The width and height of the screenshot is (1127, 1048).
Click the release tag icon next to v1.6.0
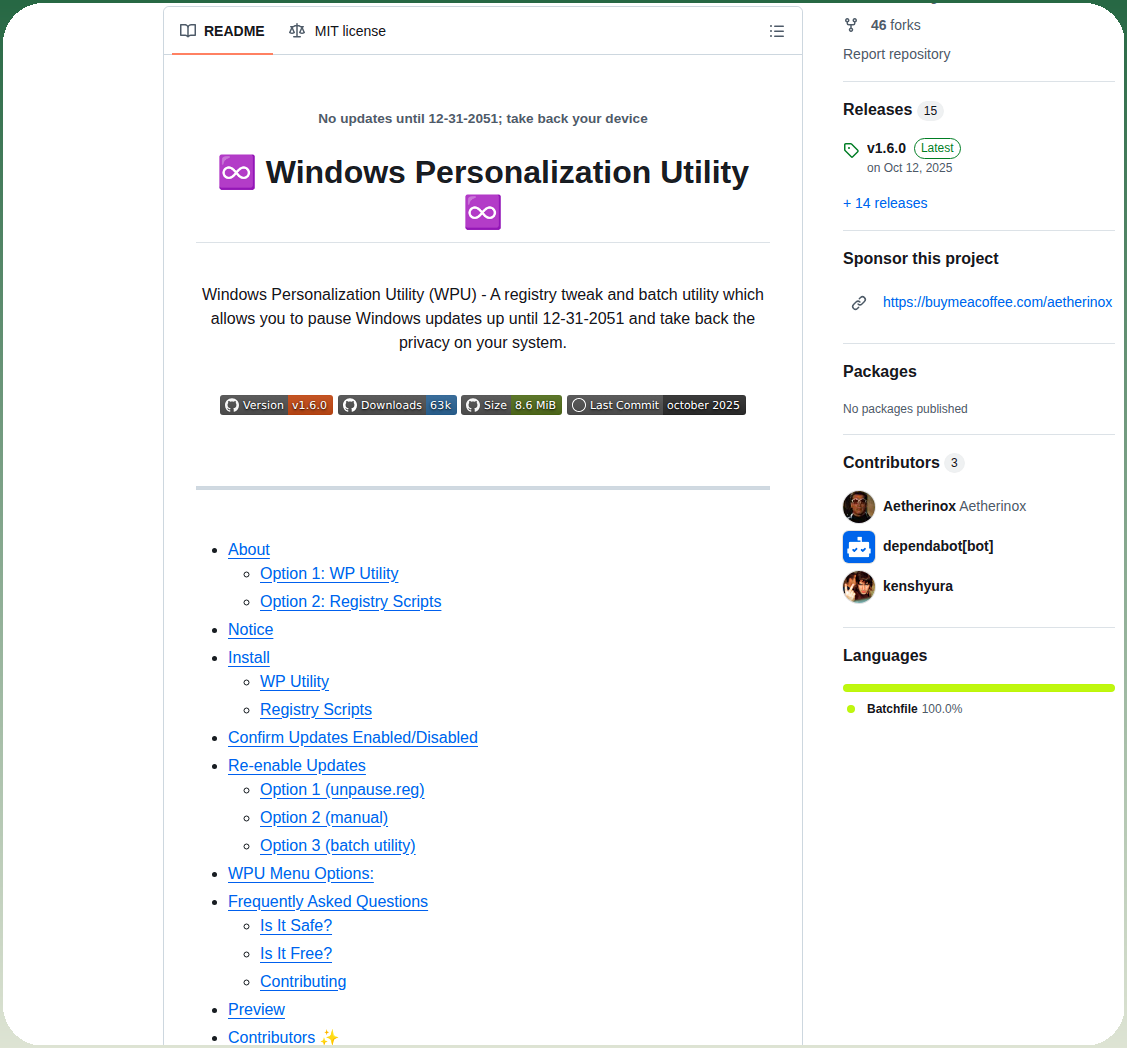tap(851, 150)
